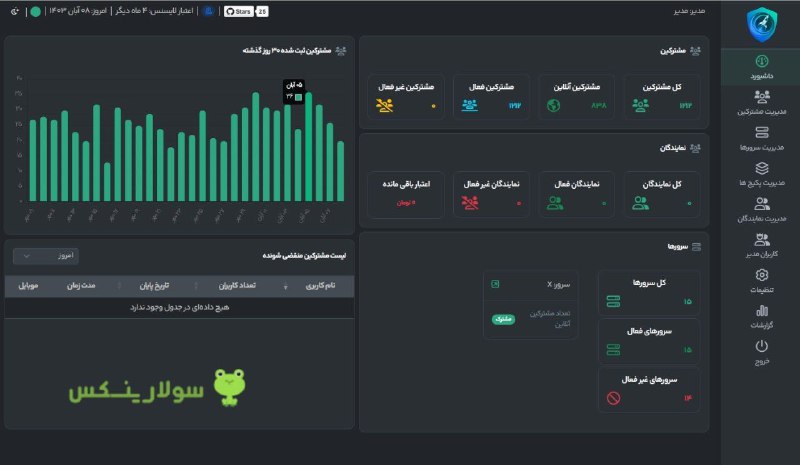Click the لیست مشترکین منقضی شونده title
Viewport: 800px width, 465px height.
pyautogui.click(x=304, y=255)
